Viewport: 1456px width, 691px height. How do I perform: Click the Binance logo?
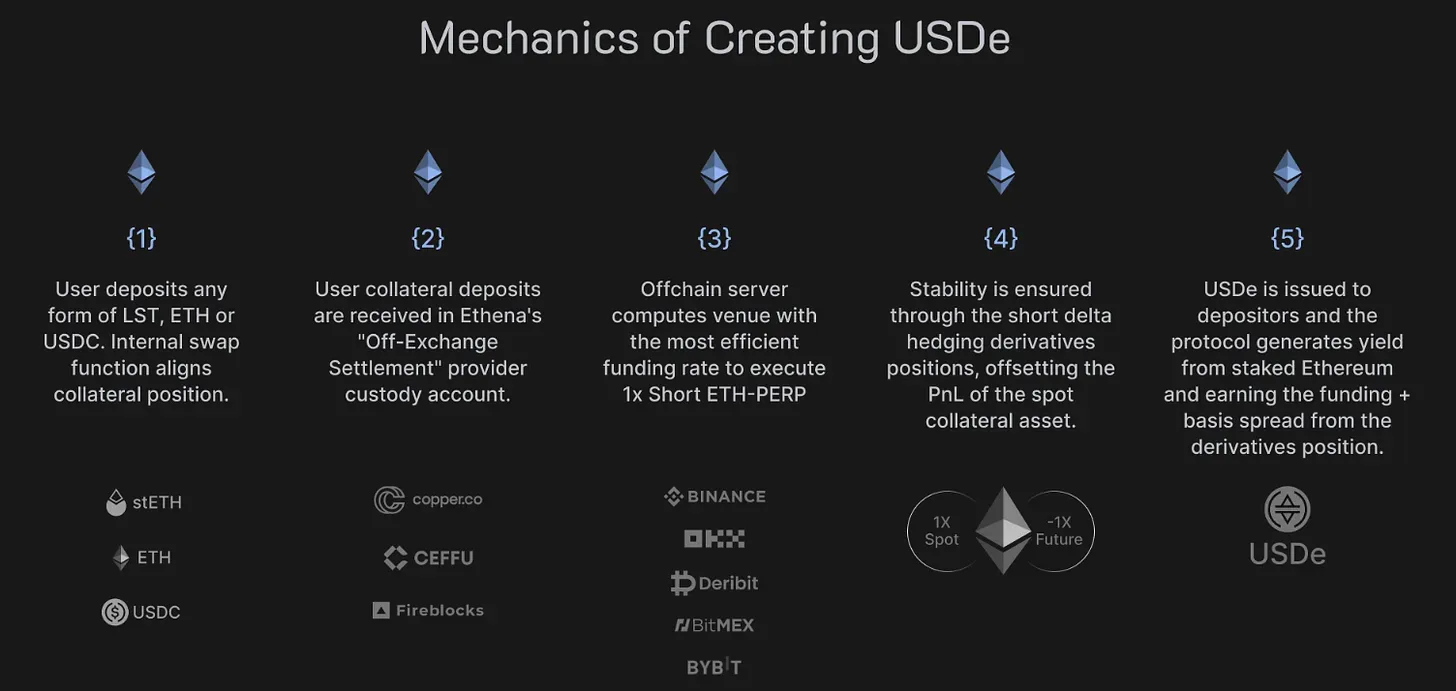click(714, 496)
